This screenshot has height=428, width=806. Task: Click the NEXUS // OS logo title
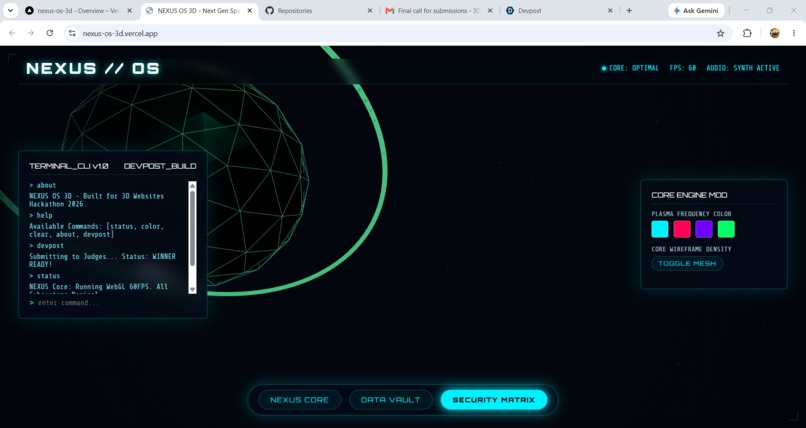93,68
